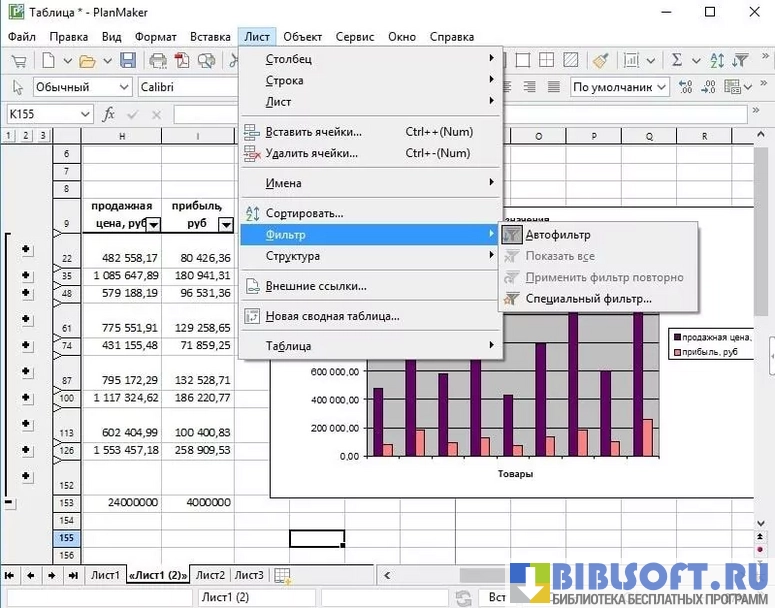Image resolution: width=775 pixels, height=608 pixels.
Task: Click the outline level 2 button
Action: click(26, 136)
